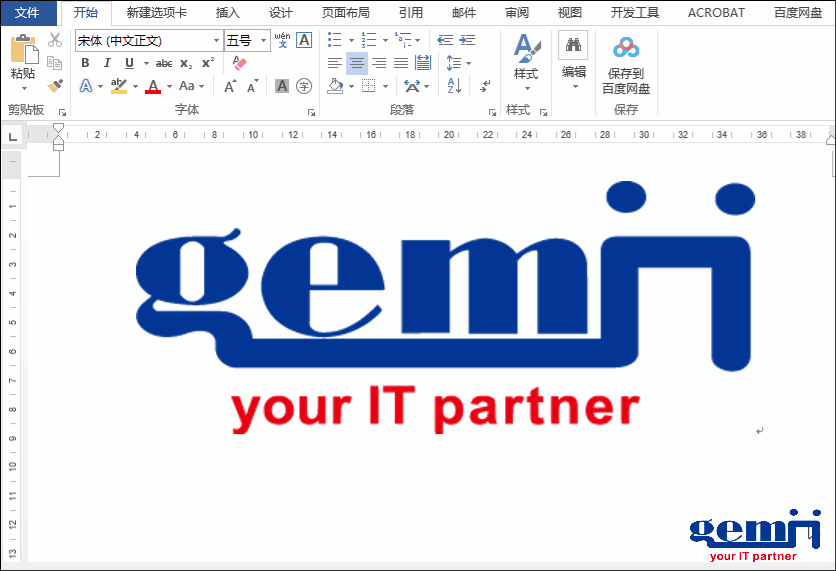Click the Grow Font icon
Image resolution: width=836 pixels, height=571 pixels.
pos(230,87)
